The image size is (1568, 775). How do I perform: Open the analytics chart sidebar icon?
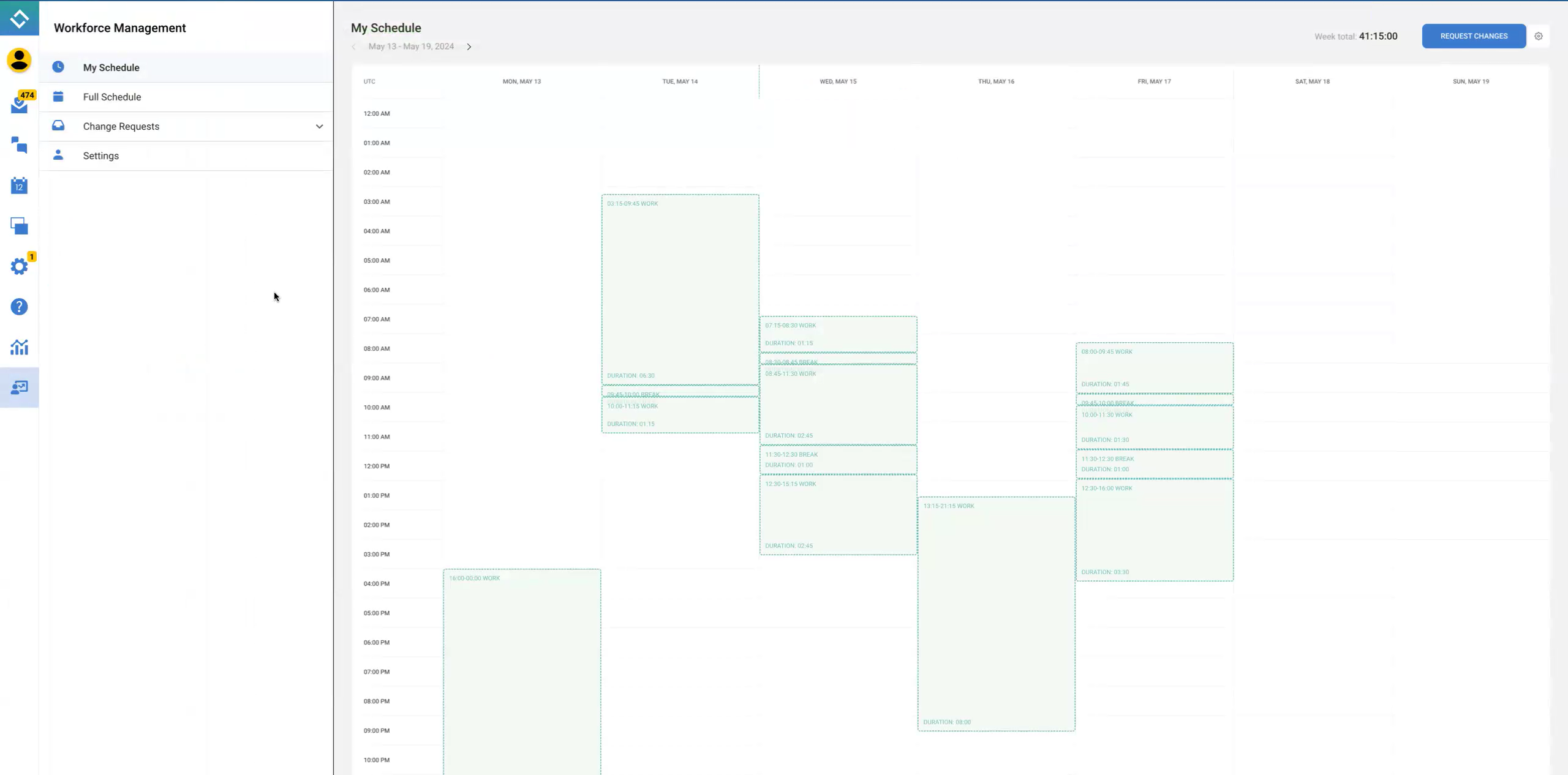click(x=19, y=347)
